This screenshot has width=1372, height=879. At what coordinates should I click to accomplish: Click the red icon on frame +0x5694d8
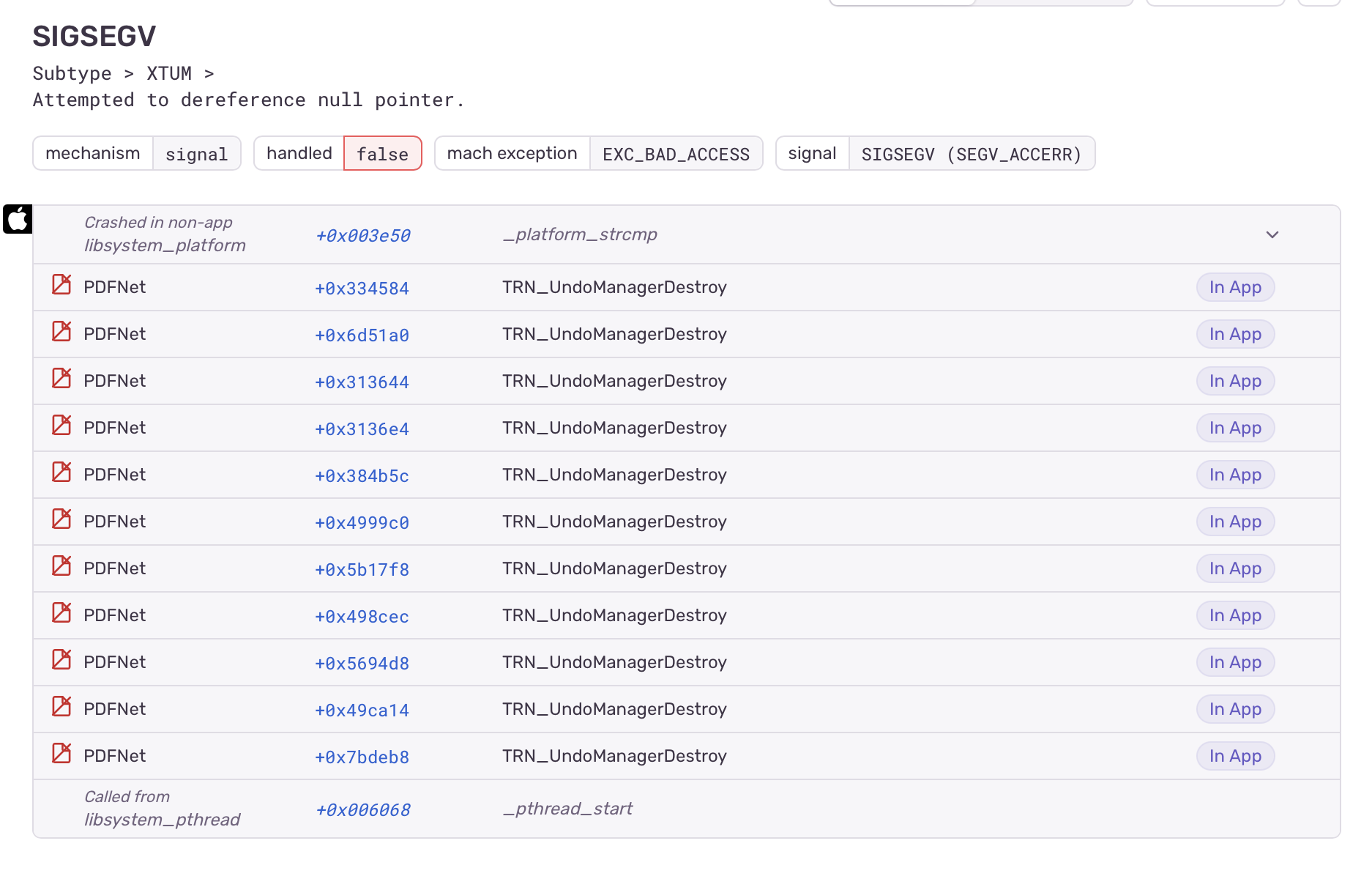(61, 659)
